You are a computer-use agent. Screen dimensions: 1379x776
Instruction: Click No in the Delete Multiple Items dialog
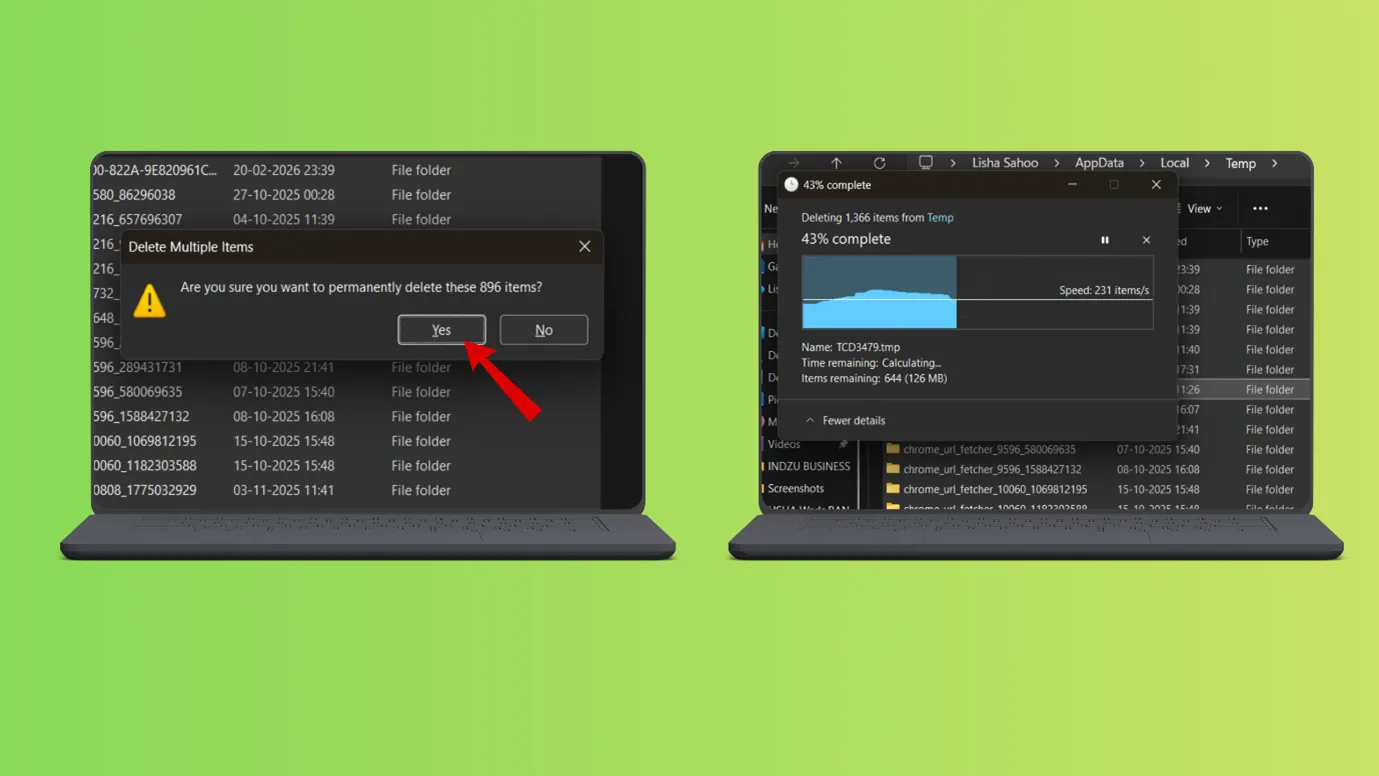(543, 330)
